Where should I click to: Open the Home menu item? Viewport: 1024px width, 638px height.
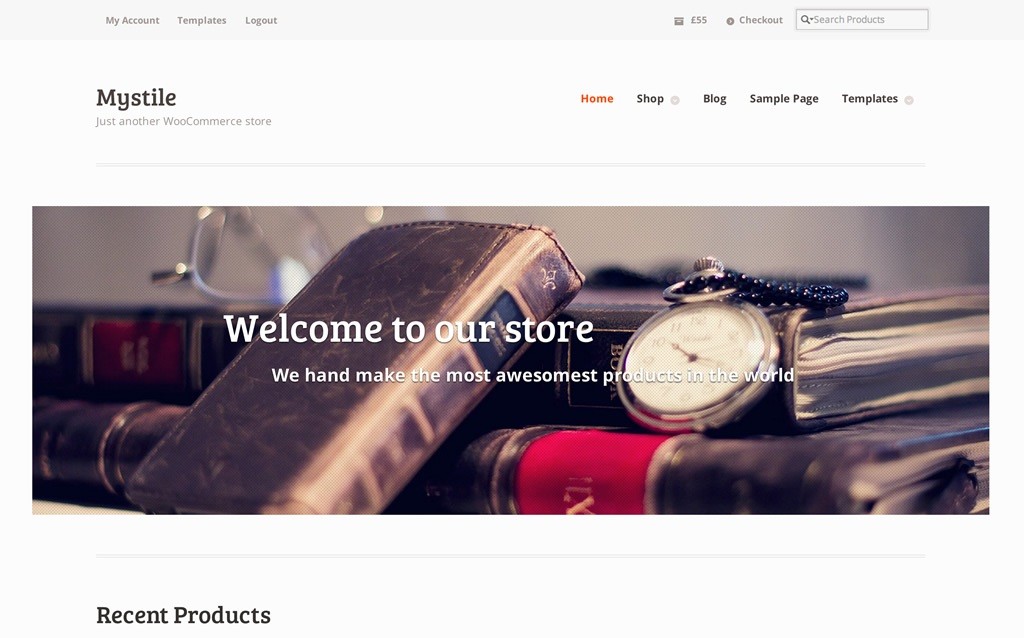[x=597, y=99]
